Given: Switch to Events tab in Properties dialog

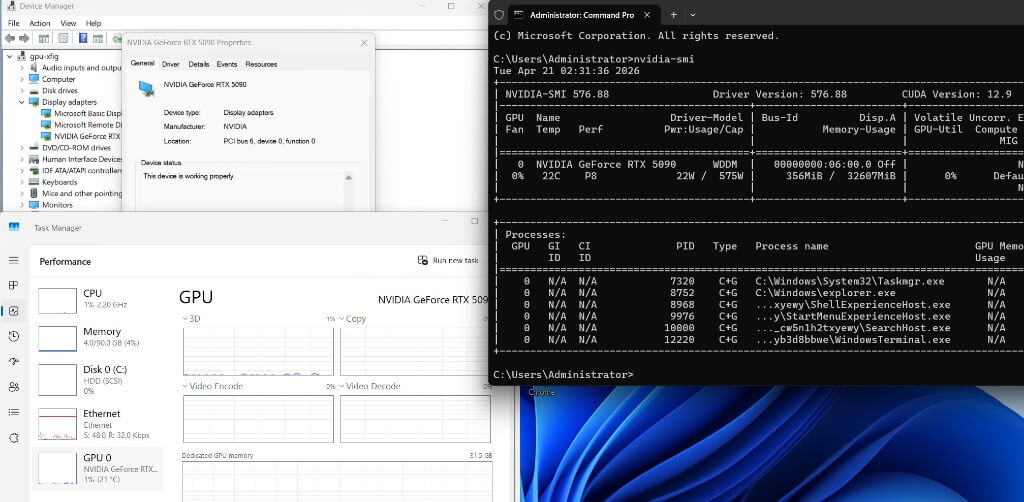Looking at the screenshot, I should pos(227,64).
